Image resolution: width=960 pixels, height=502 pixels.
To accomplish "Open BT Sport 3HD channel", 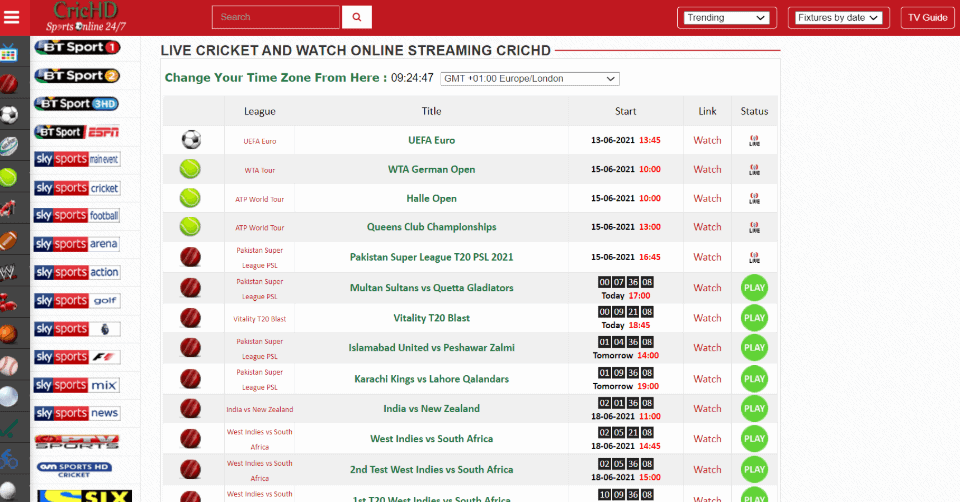I will click(77, 104).
